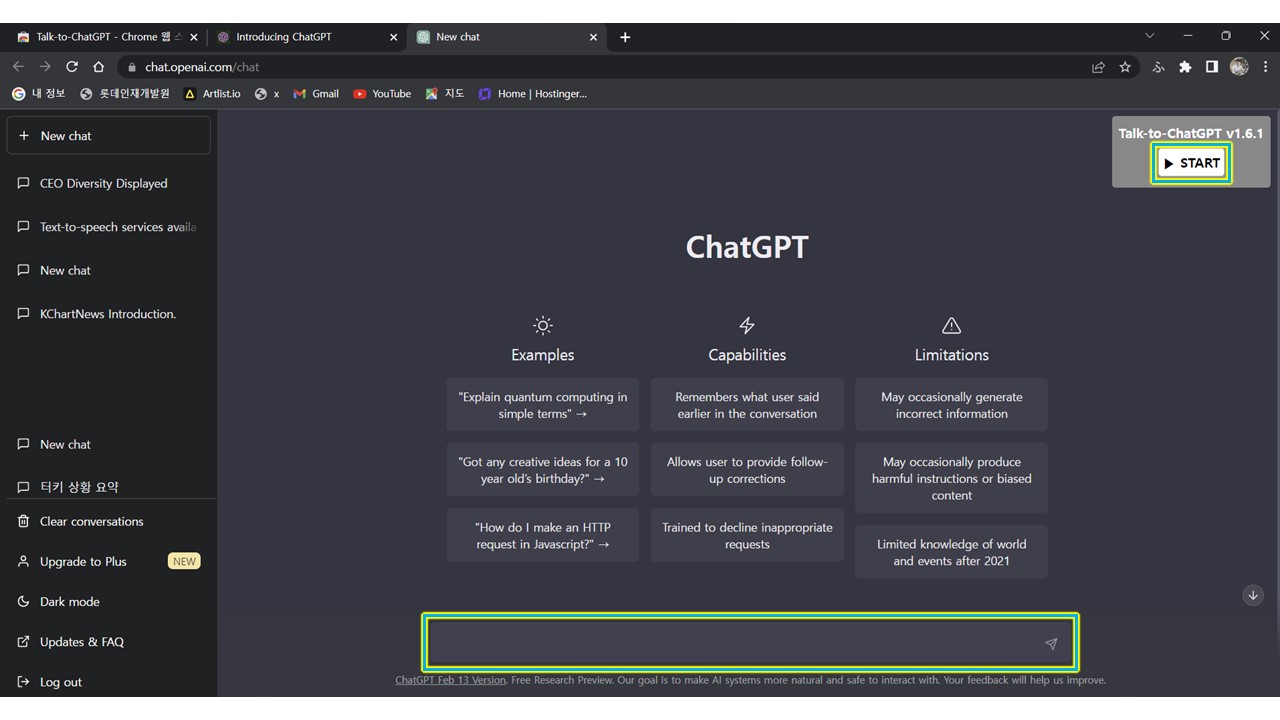This screenshot has width=1280, height=720.
Task: Bookmark this page with the star icon
Action: [1125, 67]
